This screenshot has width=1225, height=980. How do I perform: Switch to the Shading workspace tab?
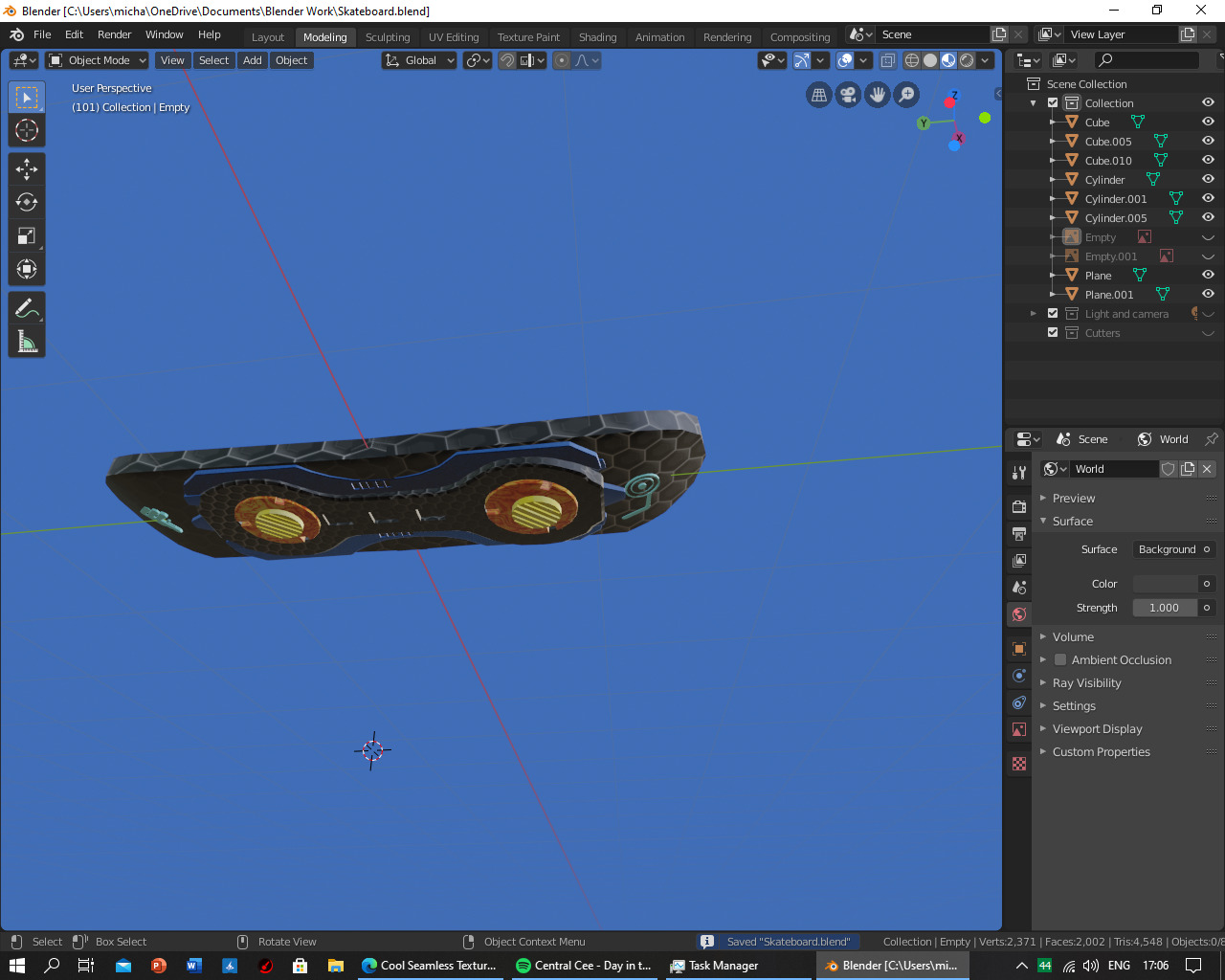[597, 37]
